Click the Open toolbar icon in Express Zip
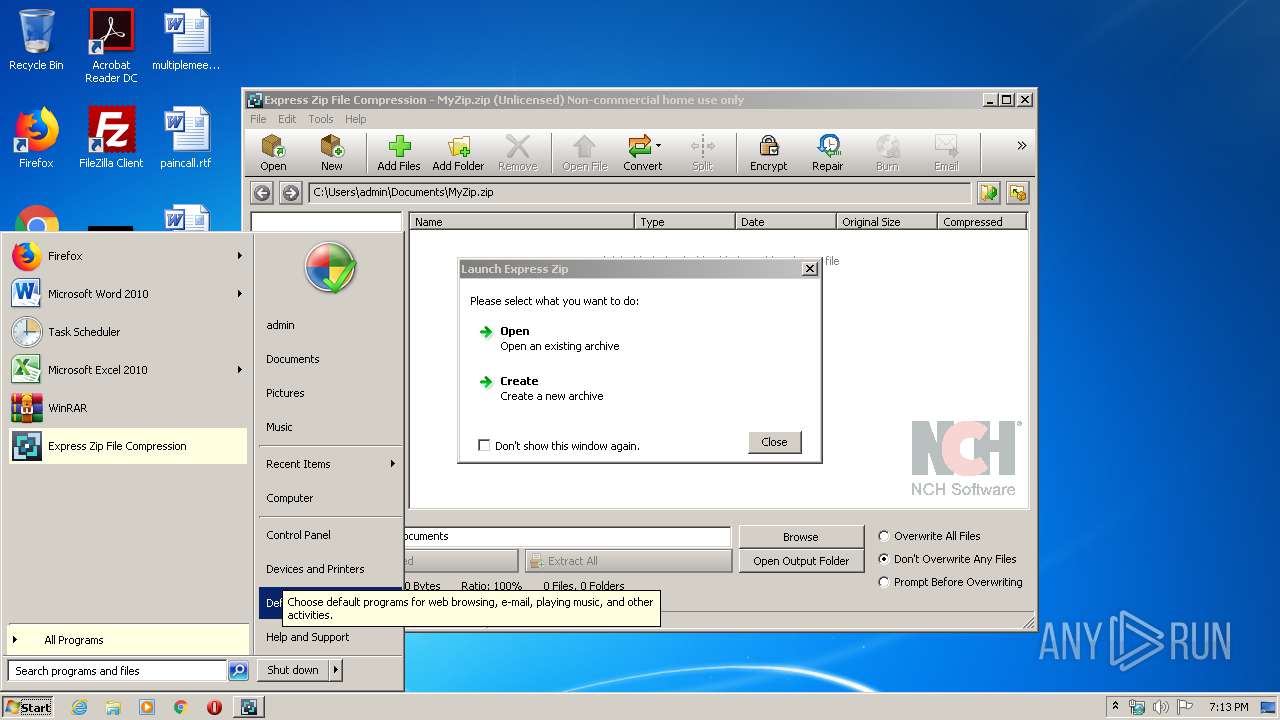This screenshot has height=720, width=1280. pos(273,153)
